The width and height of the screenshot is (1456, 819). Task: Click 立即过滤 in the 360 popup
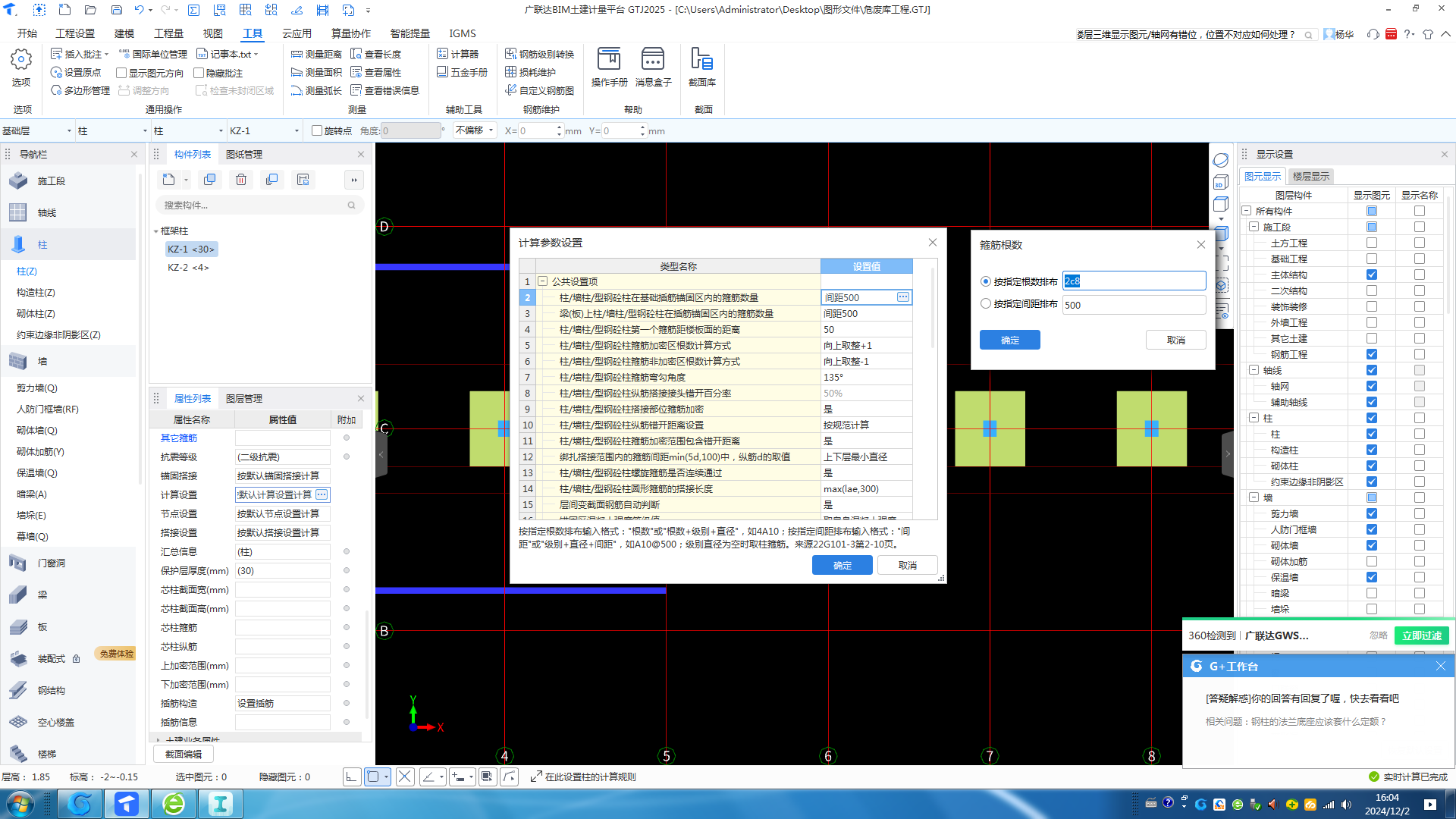[x=1421, y=635]
